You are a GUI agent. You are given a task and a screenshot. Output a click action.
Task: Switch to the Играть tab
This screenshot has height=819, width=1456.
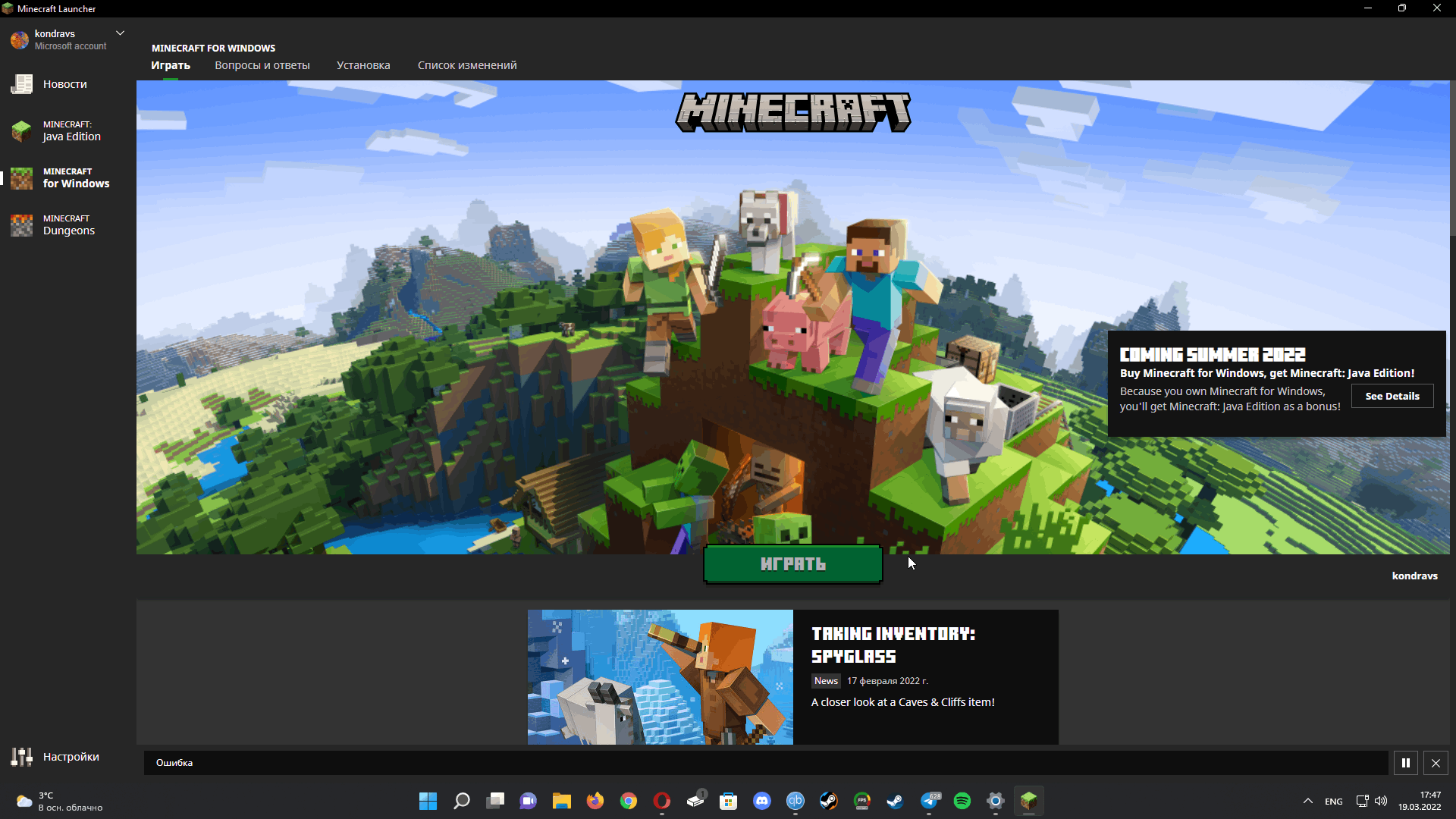(171, 65)
